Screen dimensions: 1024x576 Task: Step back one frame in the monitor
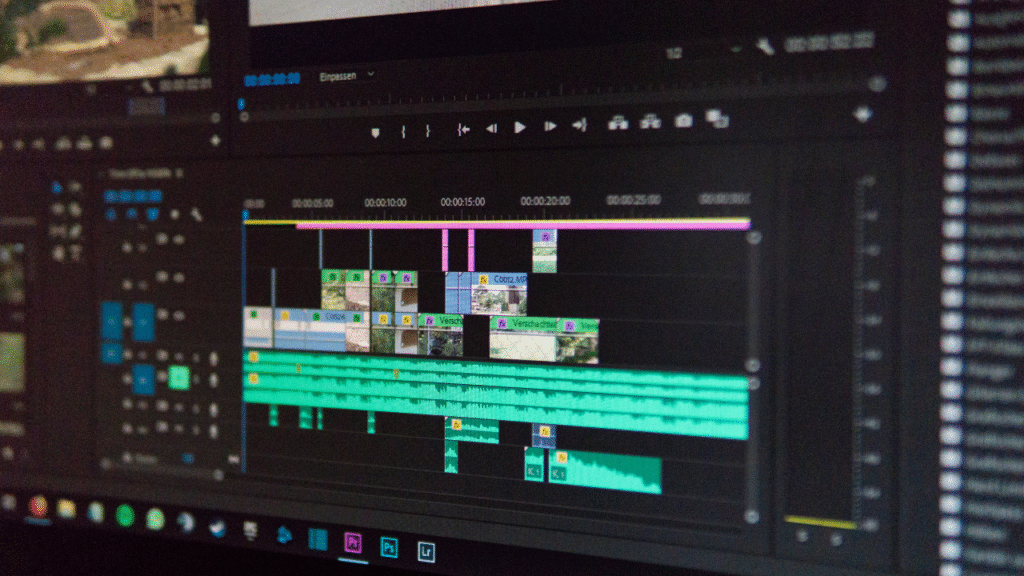tap(491, 128)
